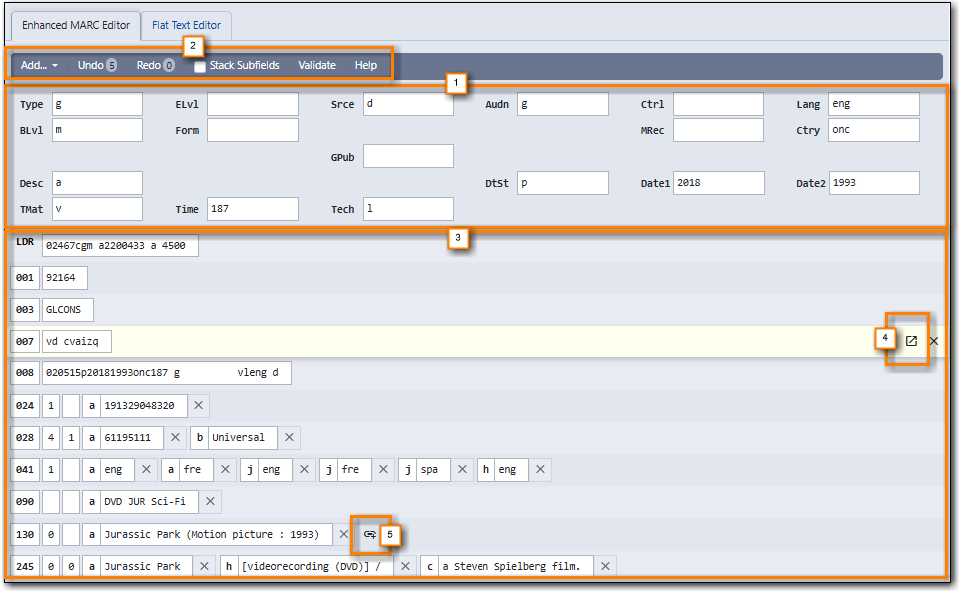Click Validate in the toolbar
Viewport: 959px width, 591px height.
point(317,65)
